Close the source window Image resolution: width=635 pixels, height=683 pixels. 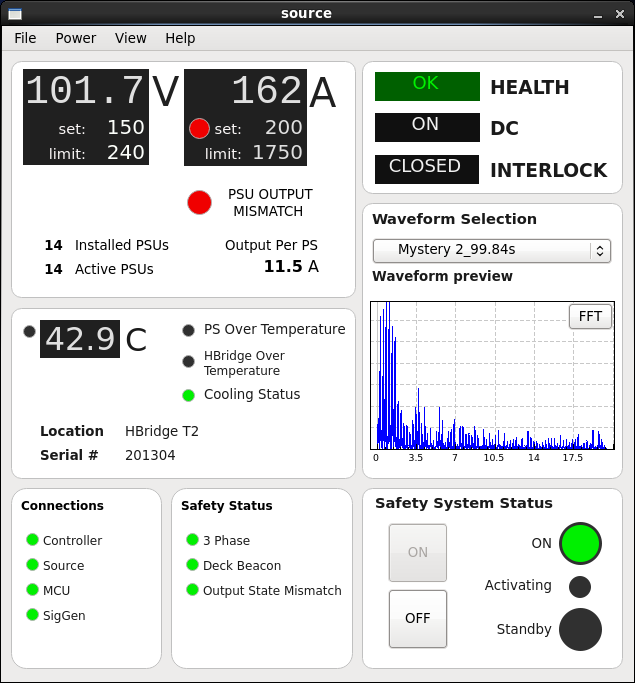(x=620, y=14)
